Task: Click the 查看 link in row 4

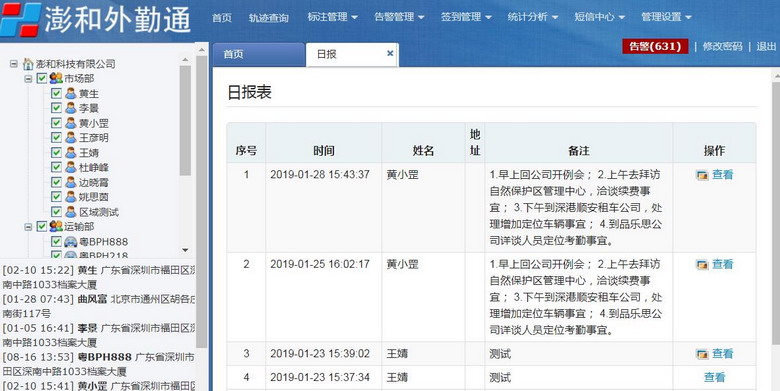Action: click(714, 378)
